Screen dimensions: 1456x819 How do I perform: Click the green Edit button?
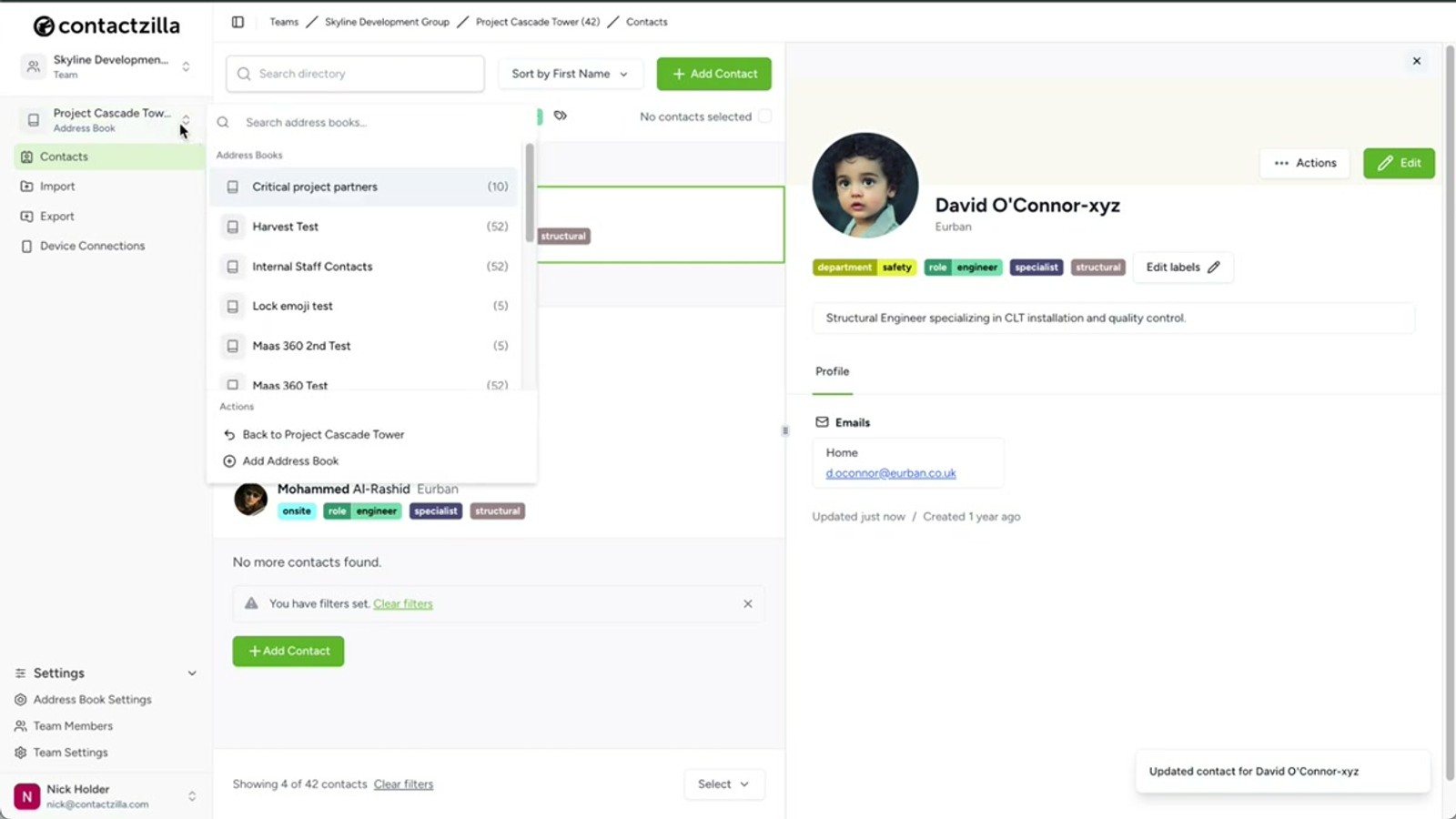[x=1399, y=163]
